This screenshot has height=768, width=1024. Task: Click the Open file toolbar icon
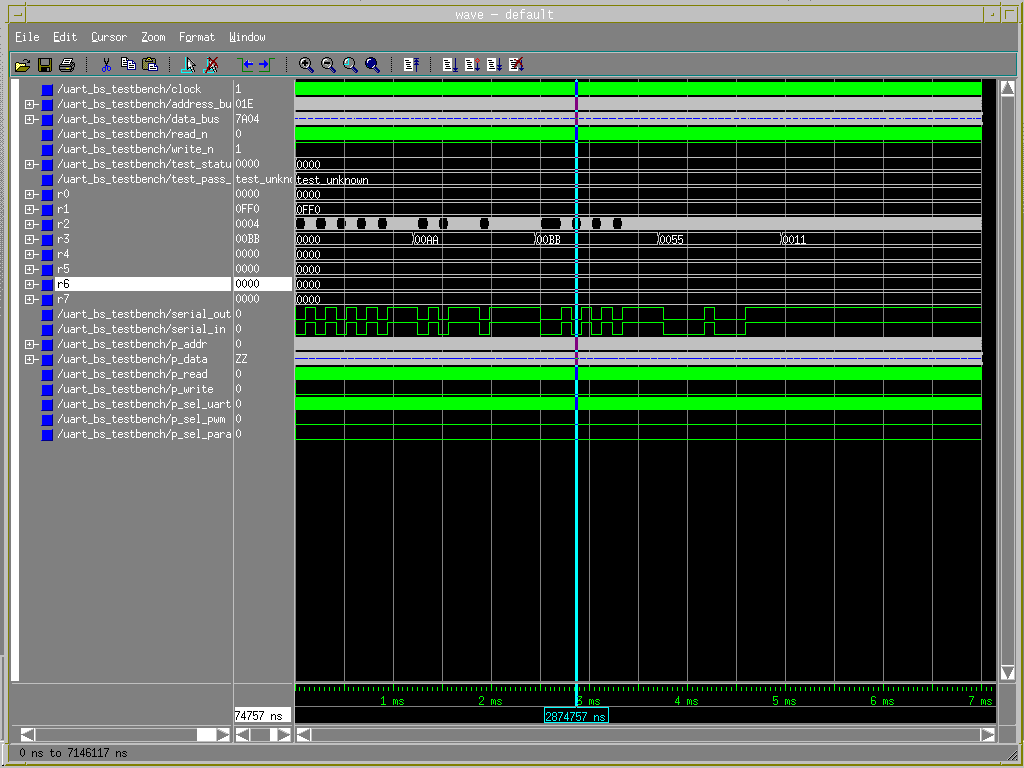coord(22,65)
